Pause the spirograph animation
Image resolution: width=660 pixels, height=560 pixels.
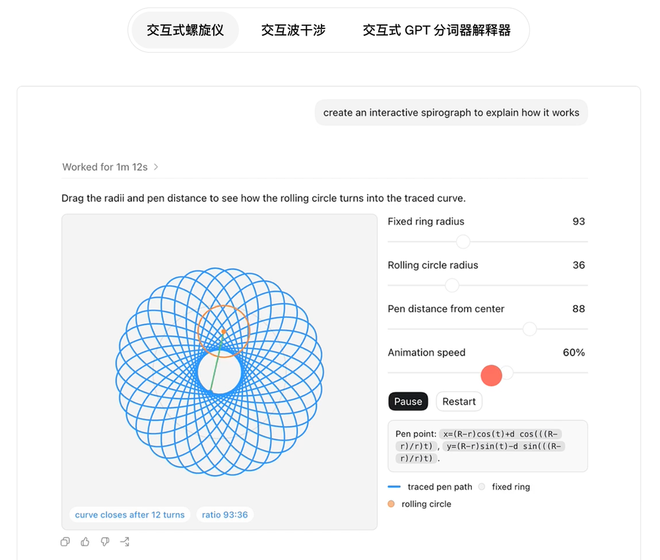coord(408,402)
